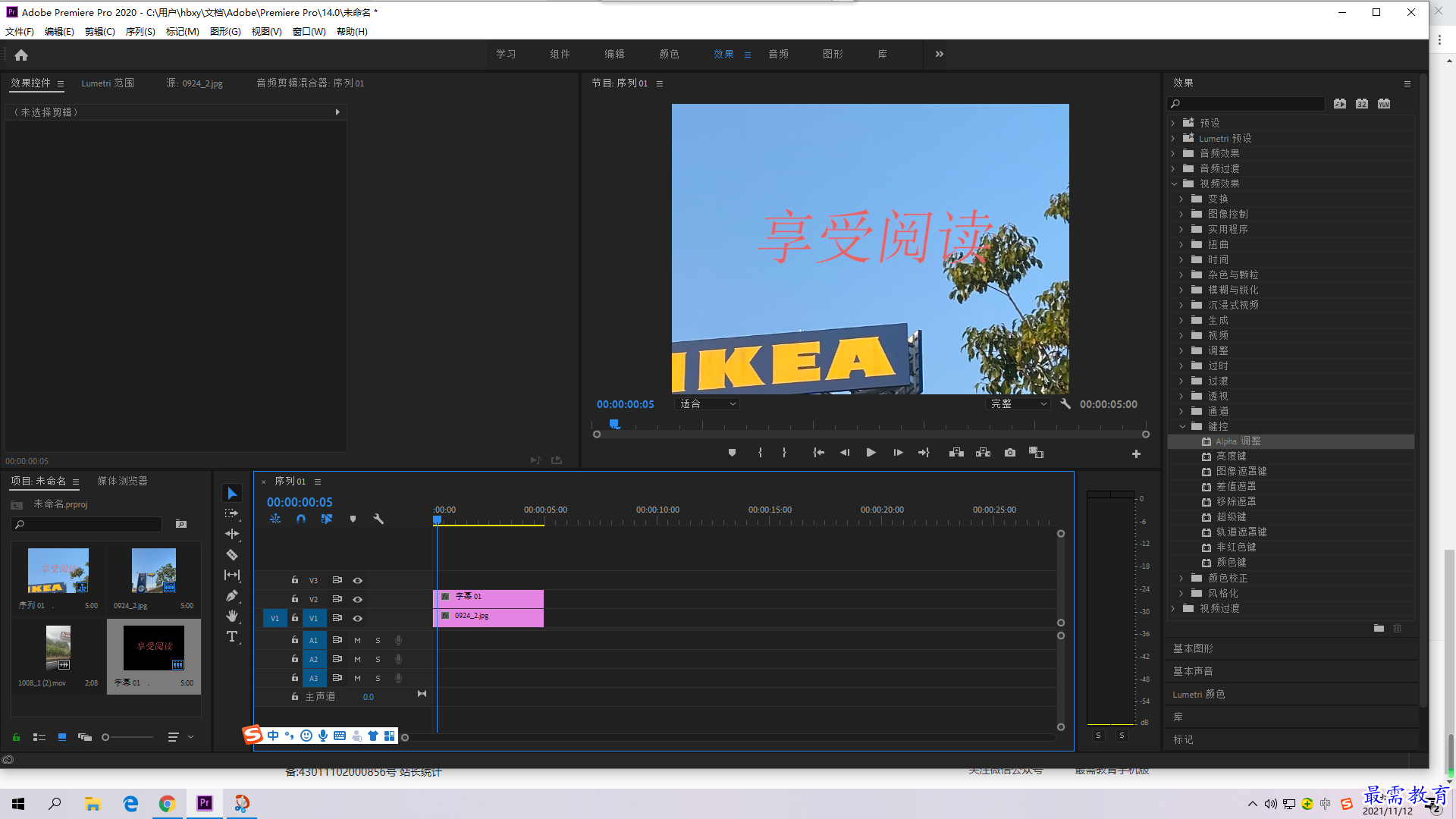Expand the 扭曲 effects folder
This screenshot has width=1456, height=819.
[1181, 244]
